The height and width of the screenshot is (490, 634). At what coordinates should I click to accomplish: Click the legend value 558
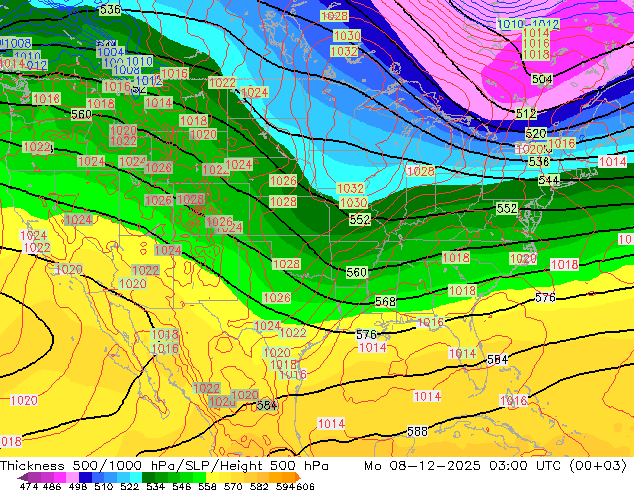tap(207, 486)
